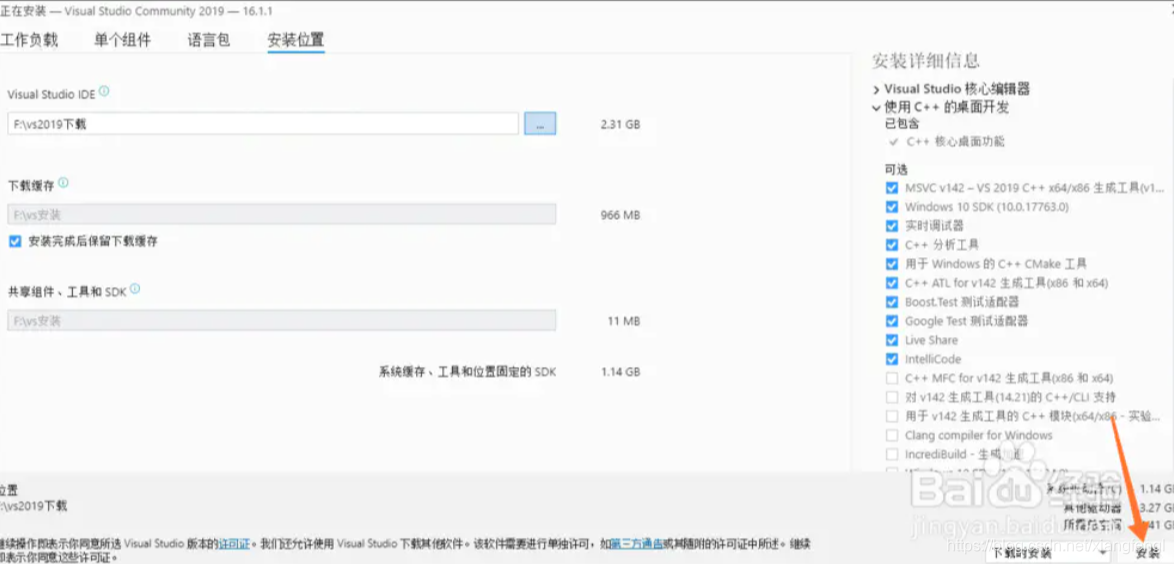Open the Visual Studio IDE info icon
This screenshot has width=1174, height=564.
[104, 91]
